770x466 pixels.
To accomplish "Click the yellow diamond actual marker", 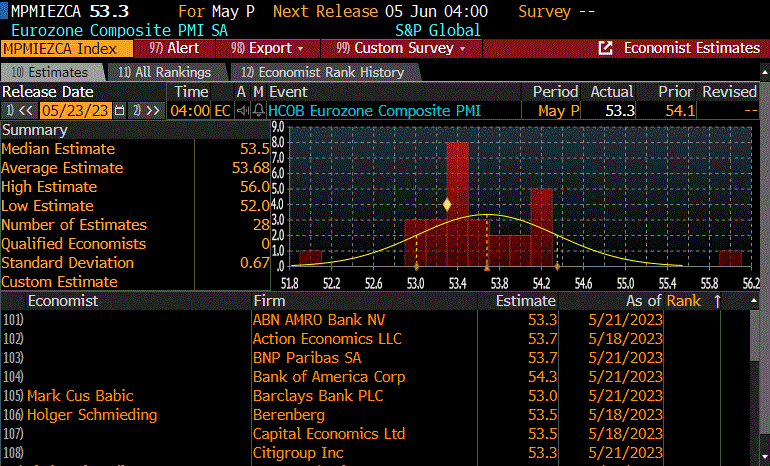I will (x=447, y=204).
